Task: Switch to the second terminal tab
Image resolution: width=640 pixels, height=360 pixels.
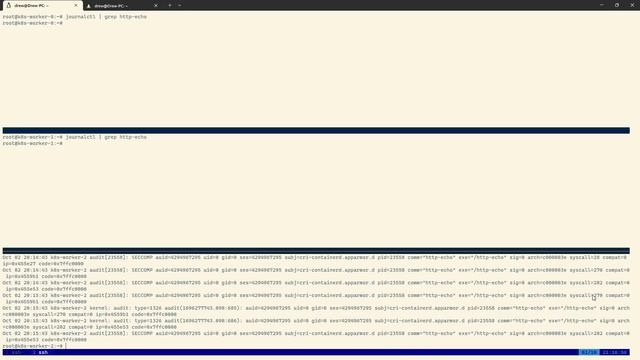Action: (x=121, y=6)
